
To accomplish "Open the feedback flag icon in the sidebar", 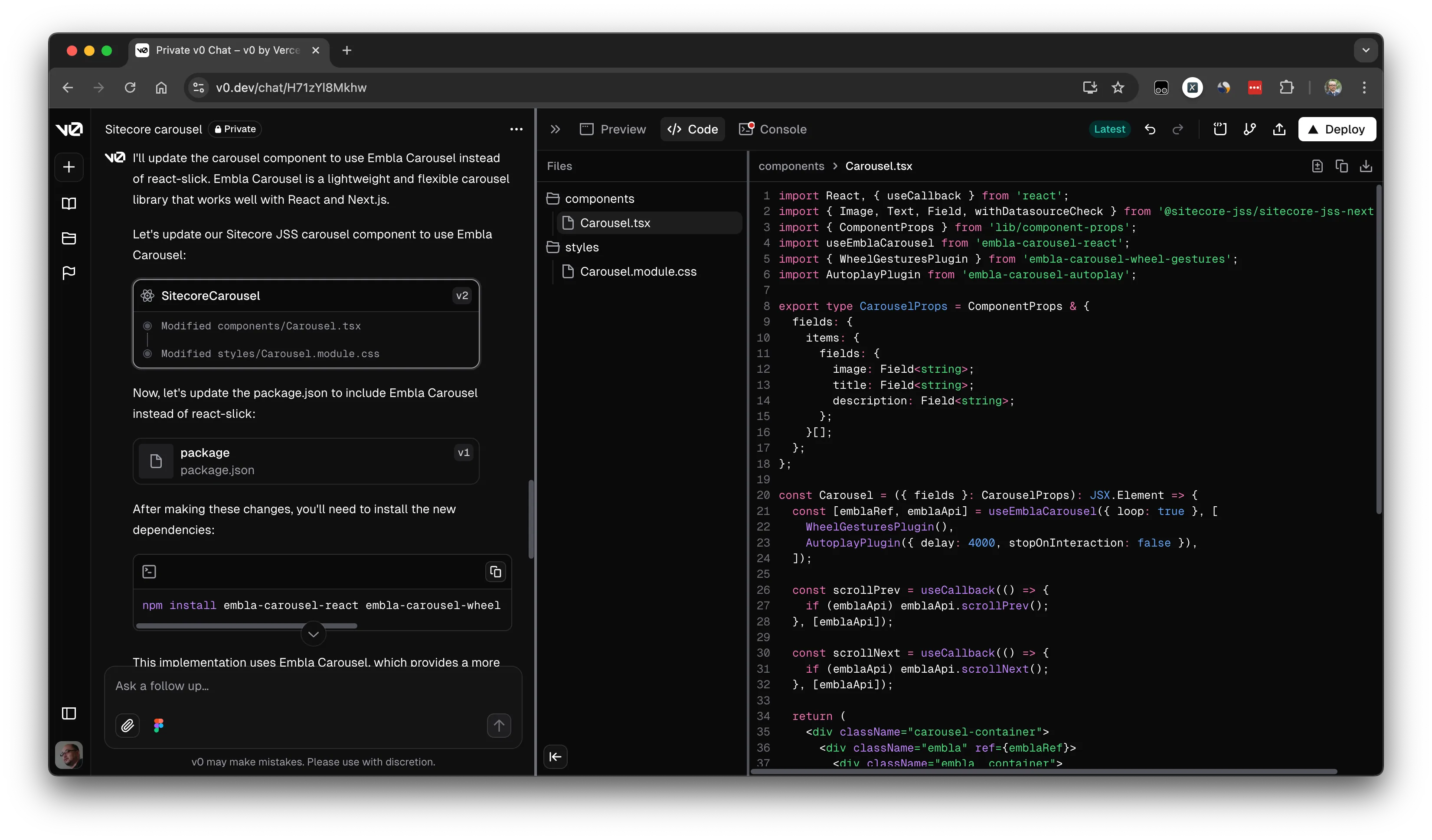I will (x=69, y=273).
